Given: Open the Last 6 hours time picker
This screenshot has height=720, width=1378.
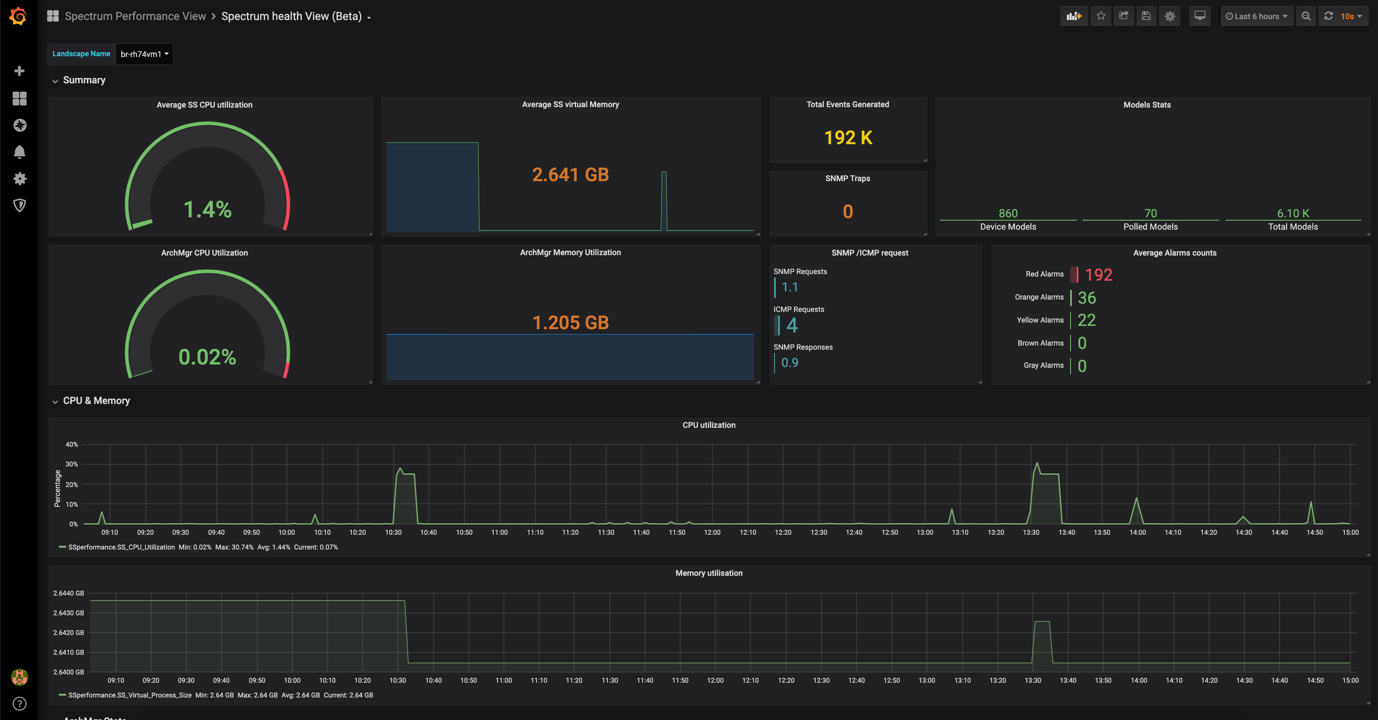Looking at the screenshot, I should pyautogui.click(x=1257, y=16).
